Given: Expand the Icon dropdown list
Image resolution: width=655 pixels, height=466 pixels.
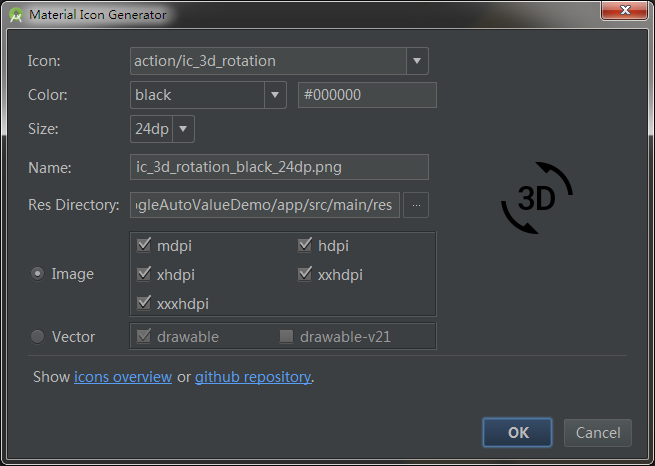Looking at the screenshot, I should coord(417,61).
